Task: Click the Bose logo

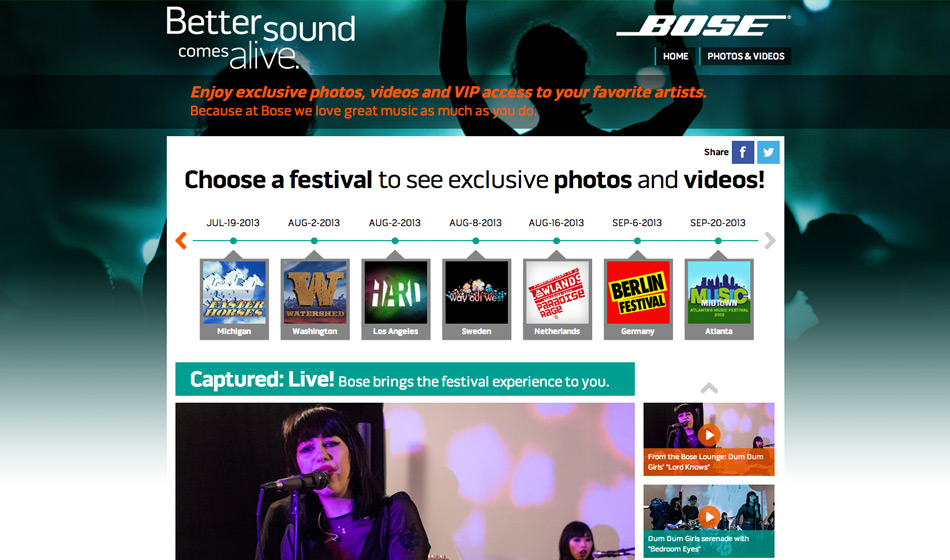Action: click(x=703, y=25)
